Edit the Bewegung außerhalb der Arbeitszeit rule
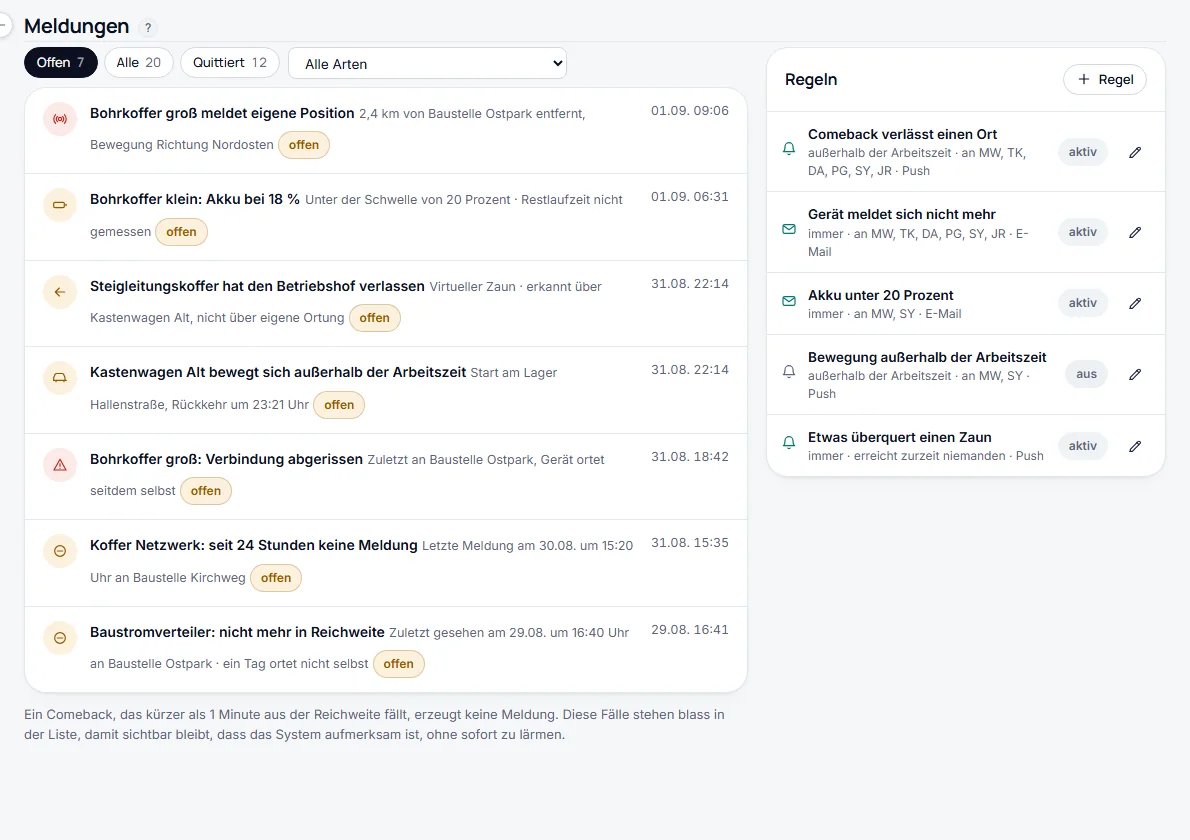Screen dimensions: 1190x840 (1135, 374)
